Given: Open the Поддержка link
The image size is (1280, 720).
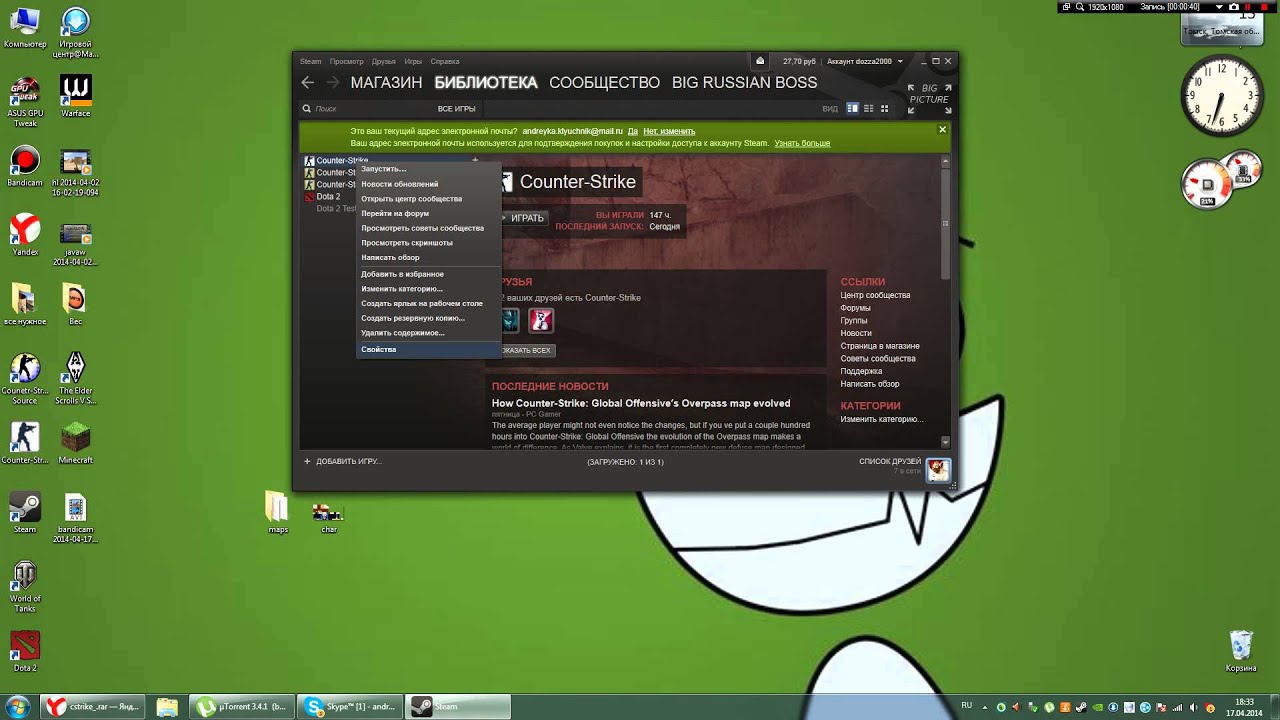Looking at the screenshot, I should tap(861, 371).
